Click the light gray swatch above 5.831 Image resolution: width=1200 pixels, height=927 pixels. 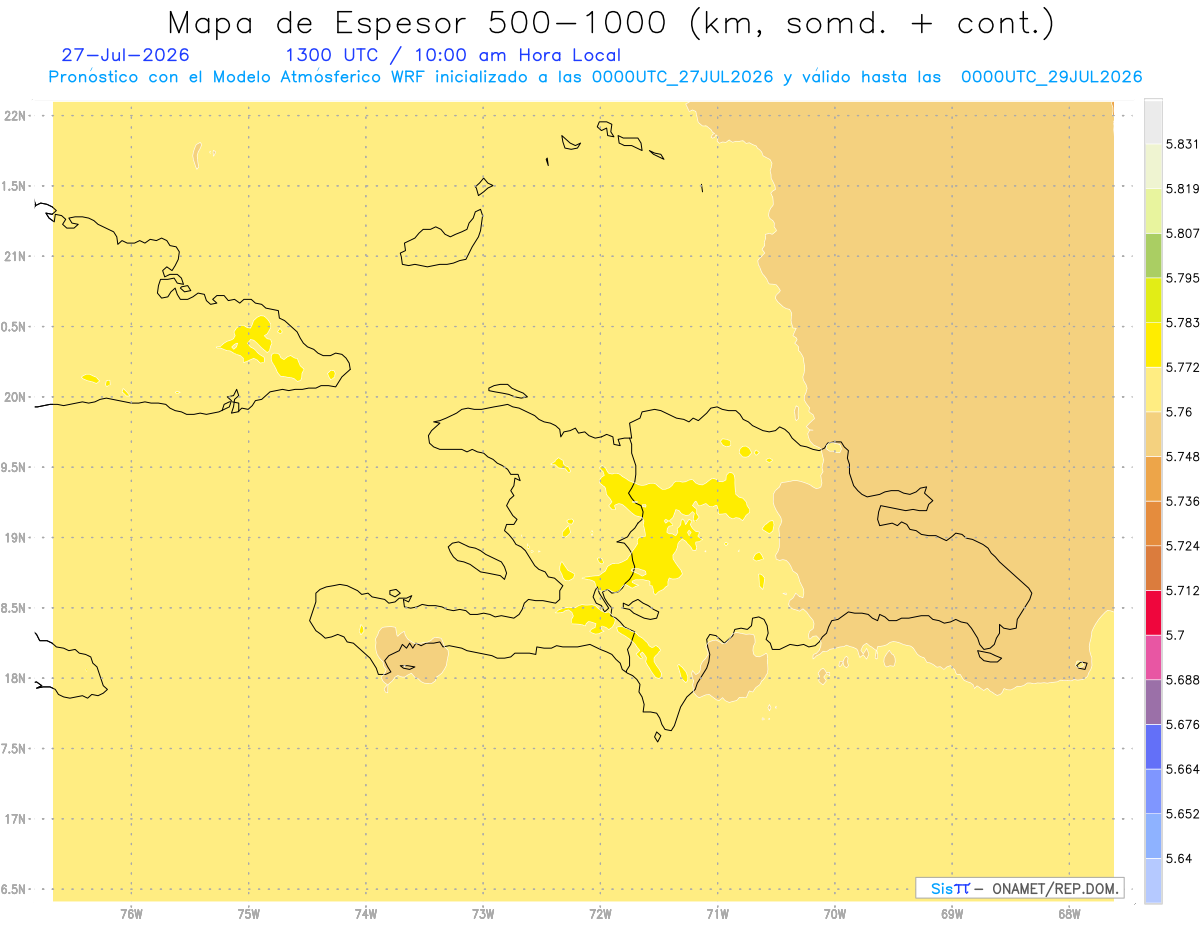(1153, 121)
